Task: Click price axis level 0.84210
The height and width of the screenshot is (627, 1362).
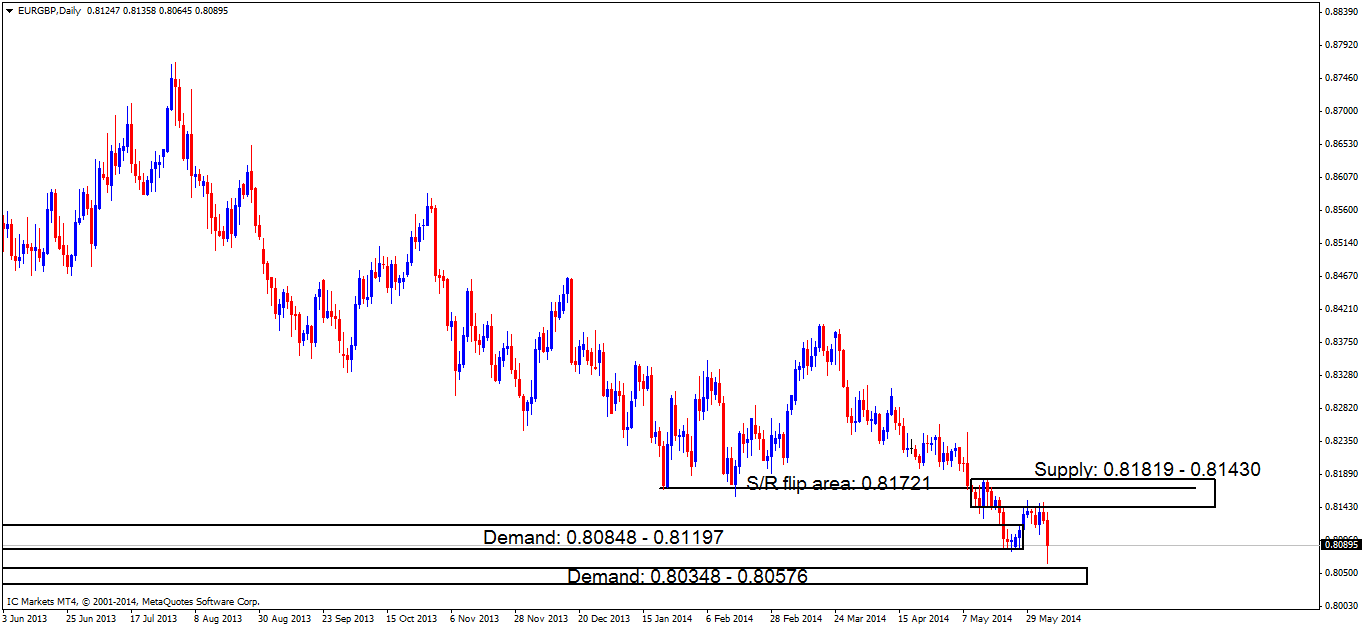Action: [x=1340, y=308]
